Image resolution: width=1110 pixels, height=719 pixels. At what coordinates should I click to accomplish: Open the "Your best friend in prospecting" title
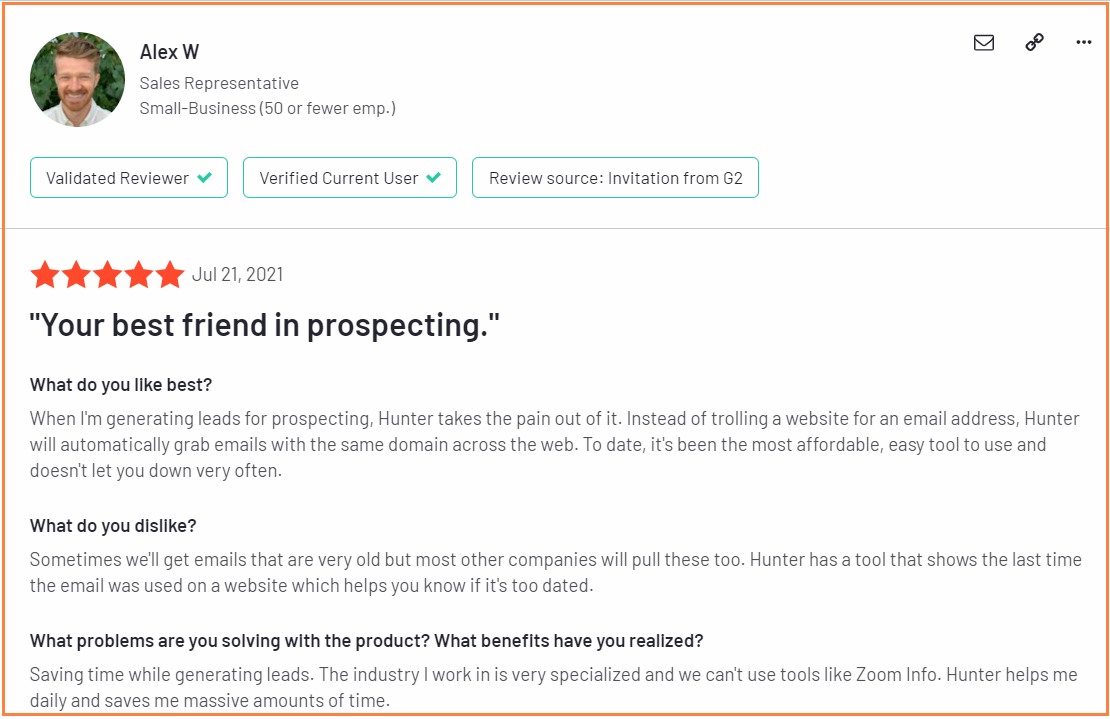click(265, 326)
